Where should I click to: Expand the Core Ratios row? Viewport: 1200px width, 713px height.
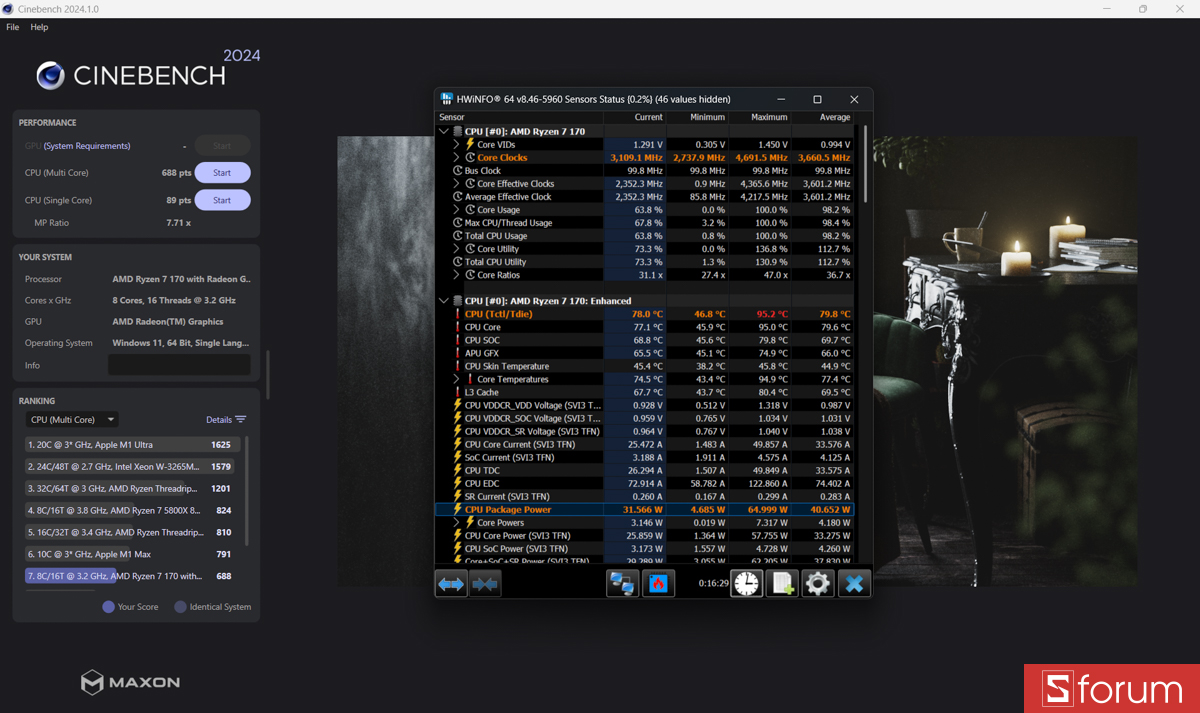click(457, 275)
